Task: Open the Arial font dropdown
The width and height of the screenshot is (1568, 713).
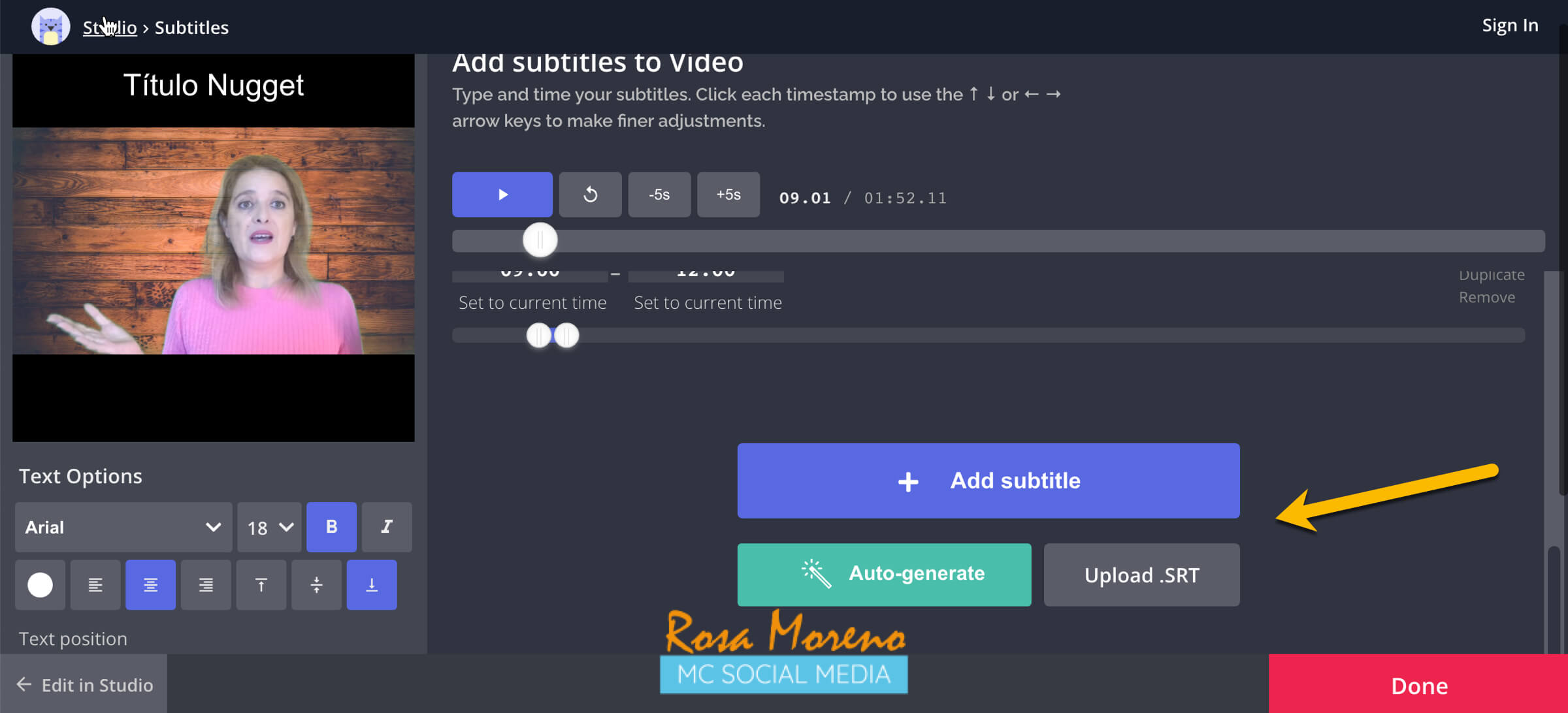Action: pos(123,527)
